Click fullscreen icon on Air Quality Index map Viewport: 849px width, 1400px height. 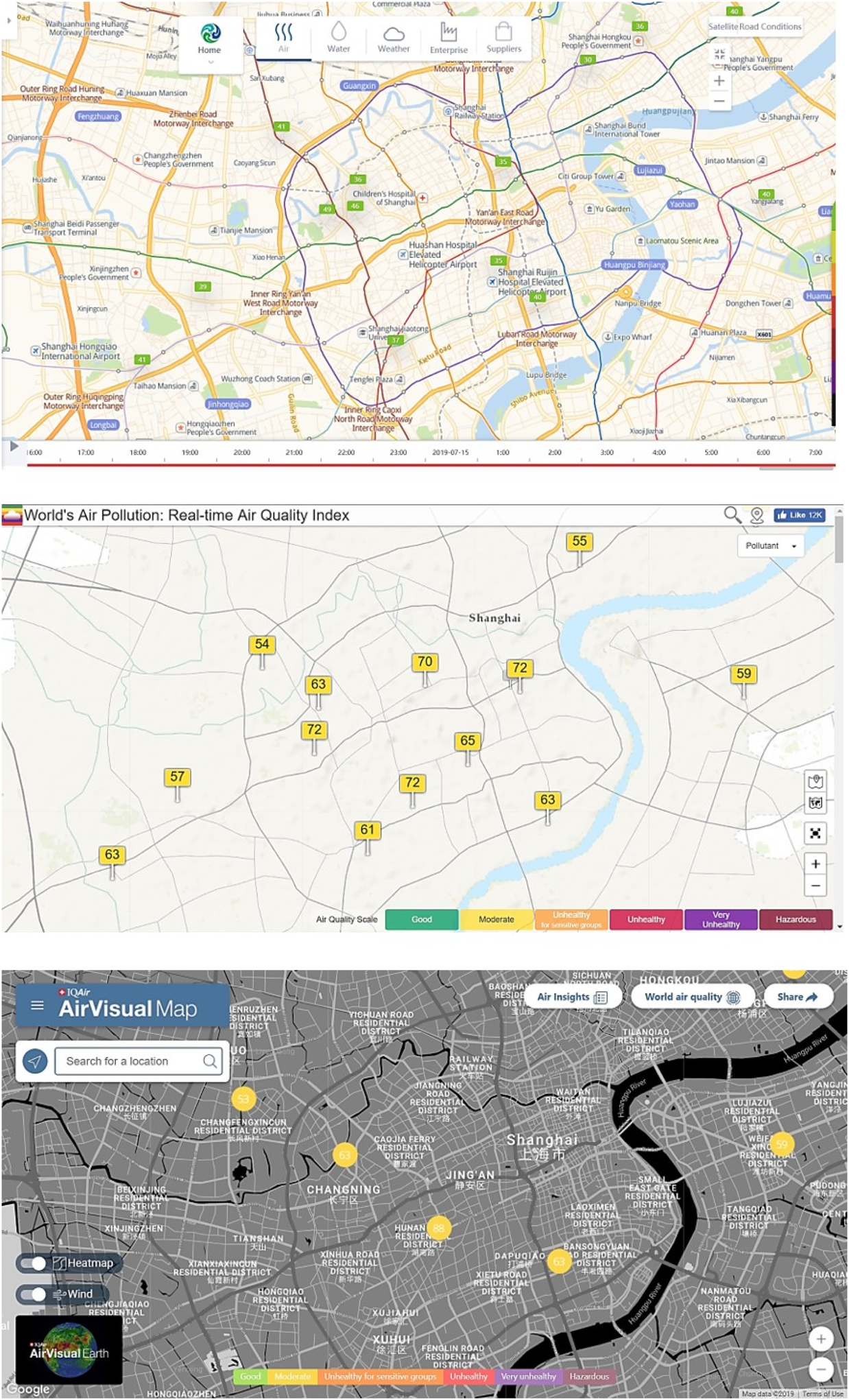[x=815, y=833]
